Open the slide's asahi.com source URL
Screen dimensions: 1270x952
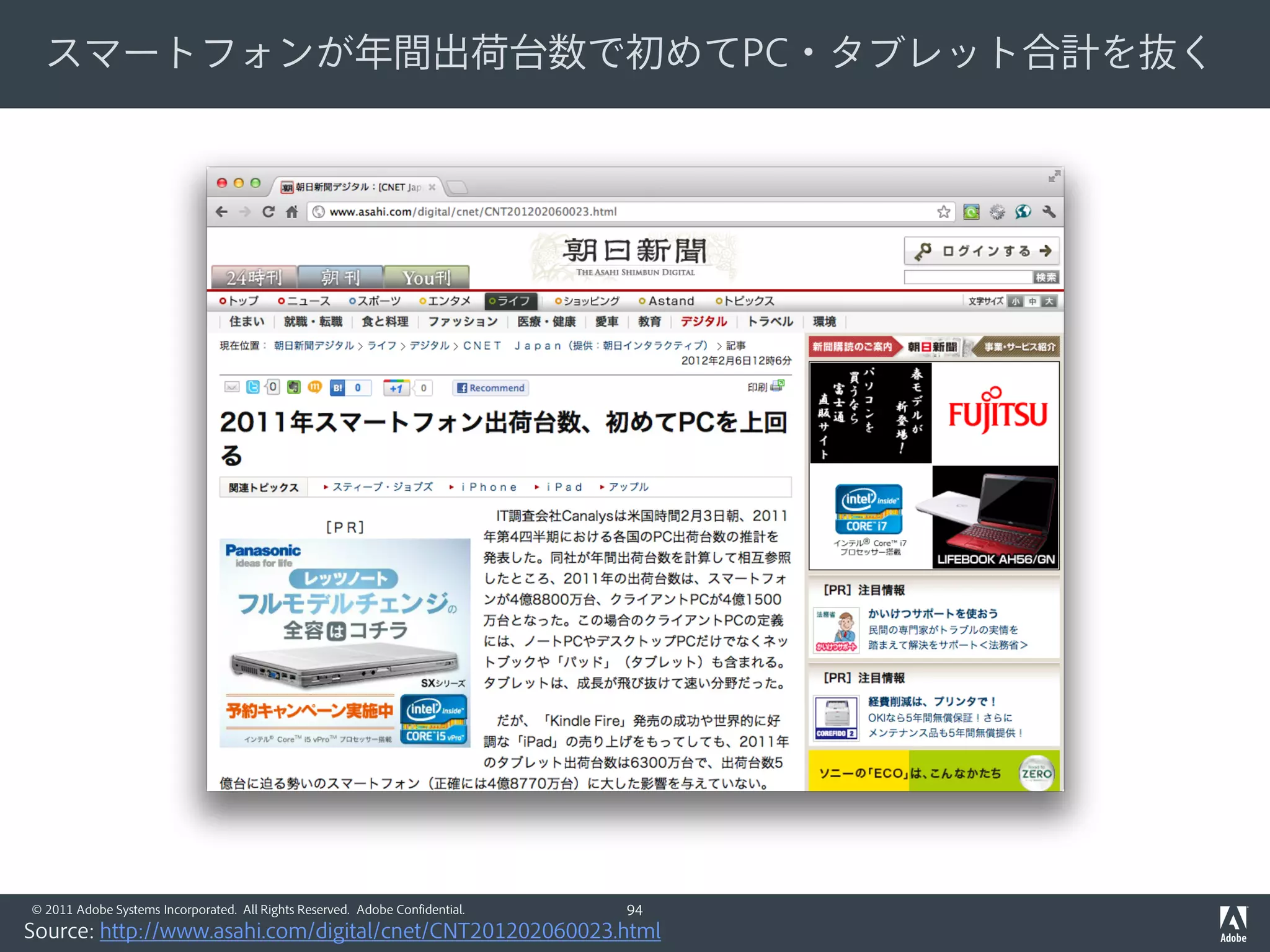pos(380,931)
